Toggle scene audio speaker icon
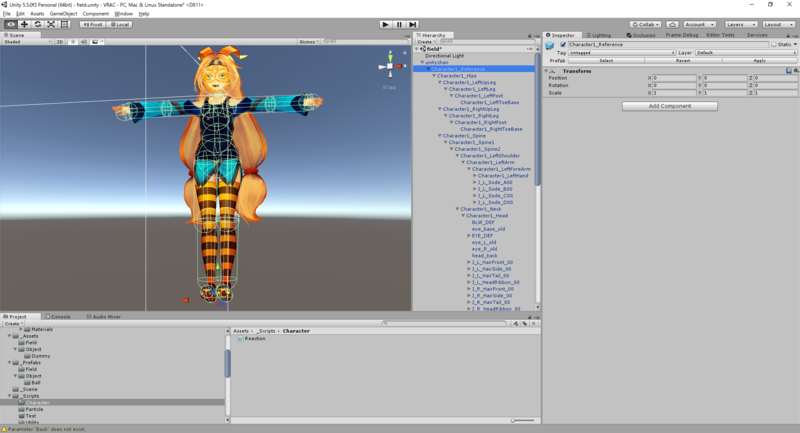 coord(84,41)
